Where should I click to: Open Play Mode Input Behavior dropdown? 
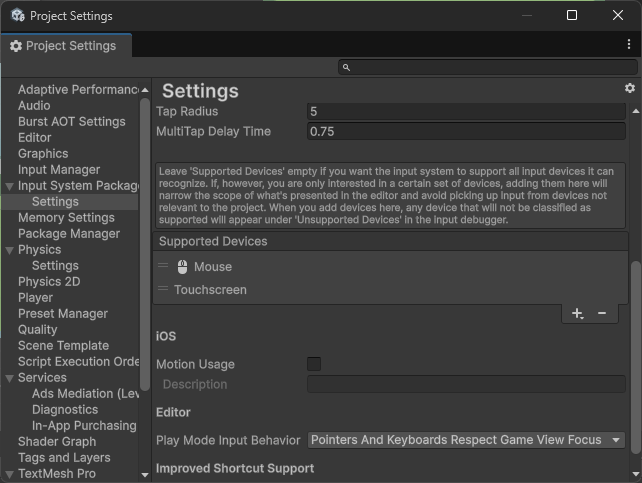click(466, 440)
